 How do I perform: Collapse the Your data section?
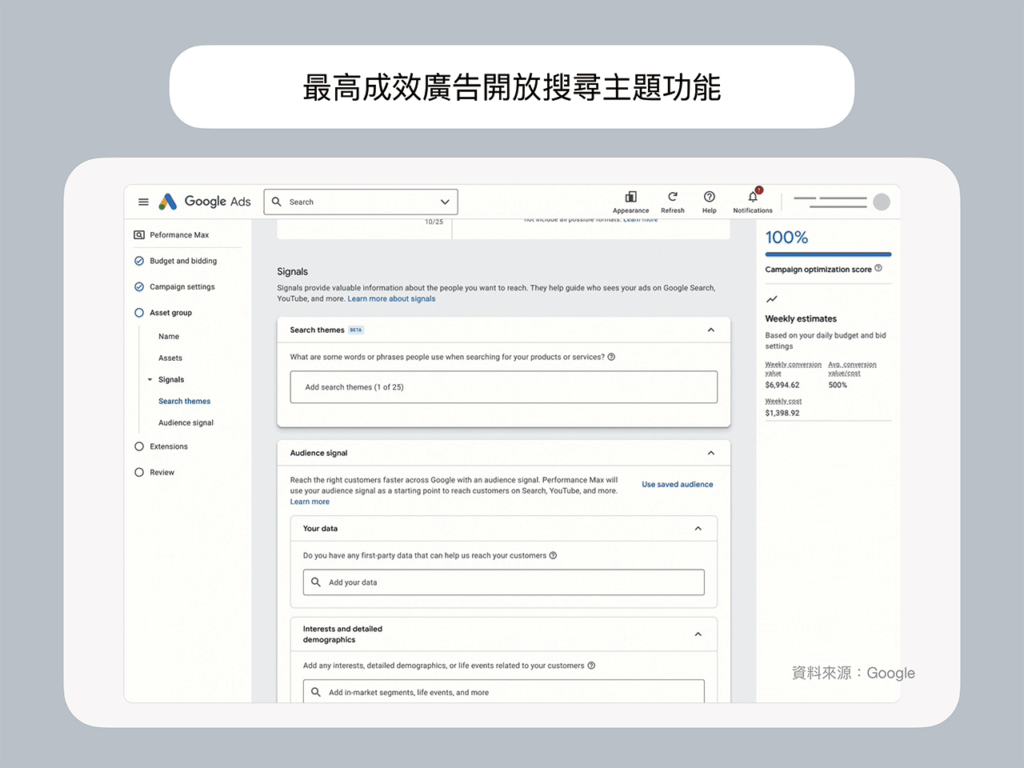pos(698,529)
